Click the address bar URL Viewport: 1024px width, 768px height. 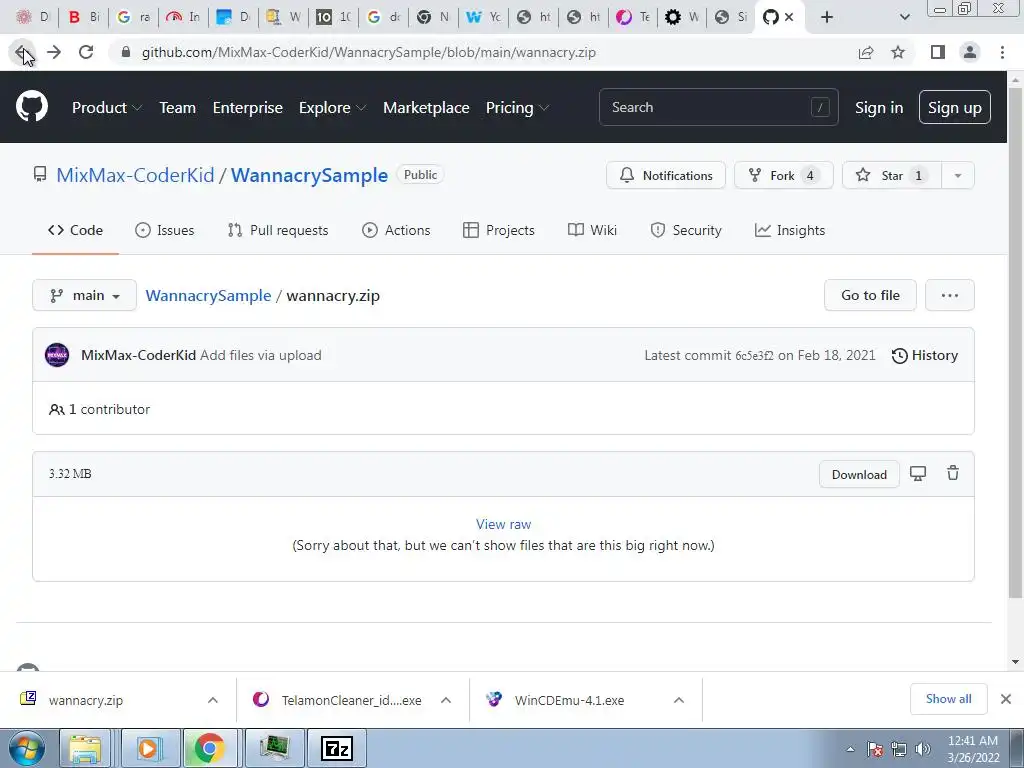pyautogui.click(x=368, y=52)
